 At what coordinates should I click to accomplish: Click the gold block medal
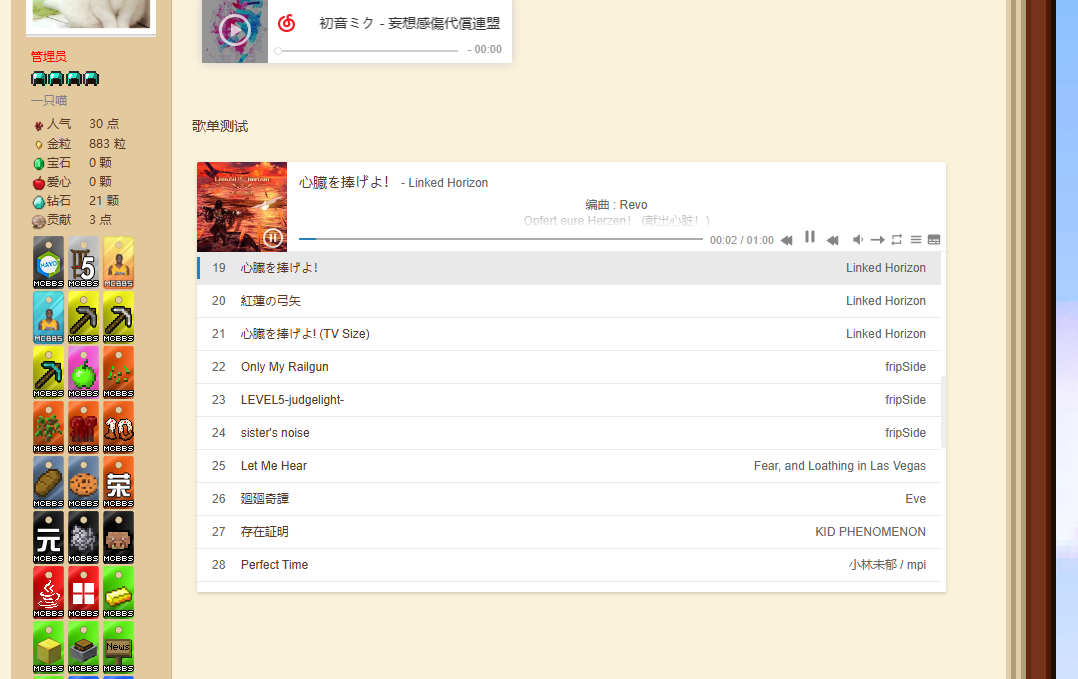tap(48, 647)
